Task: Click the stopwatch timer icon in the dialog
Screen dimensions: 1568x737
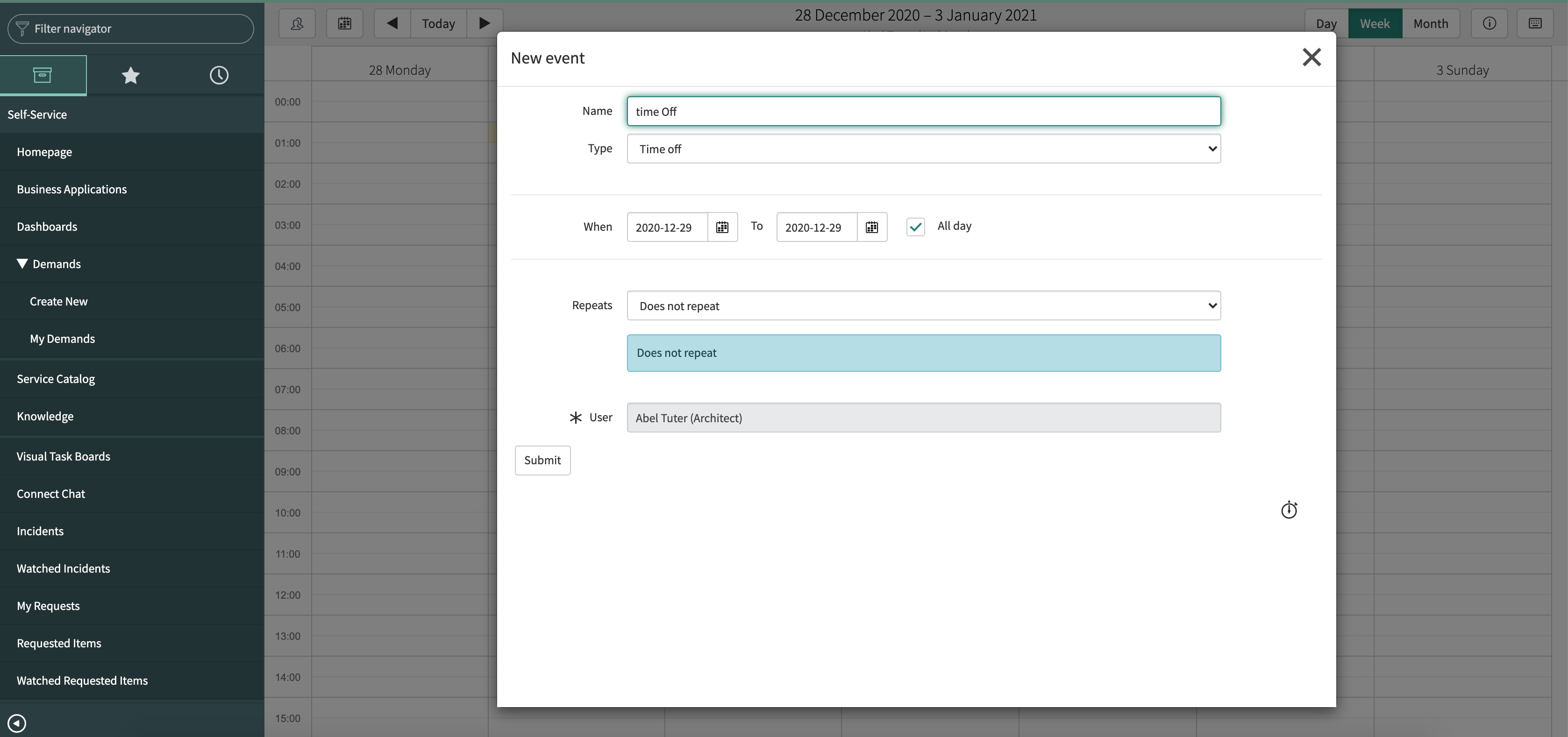Action: (1289, 510)
